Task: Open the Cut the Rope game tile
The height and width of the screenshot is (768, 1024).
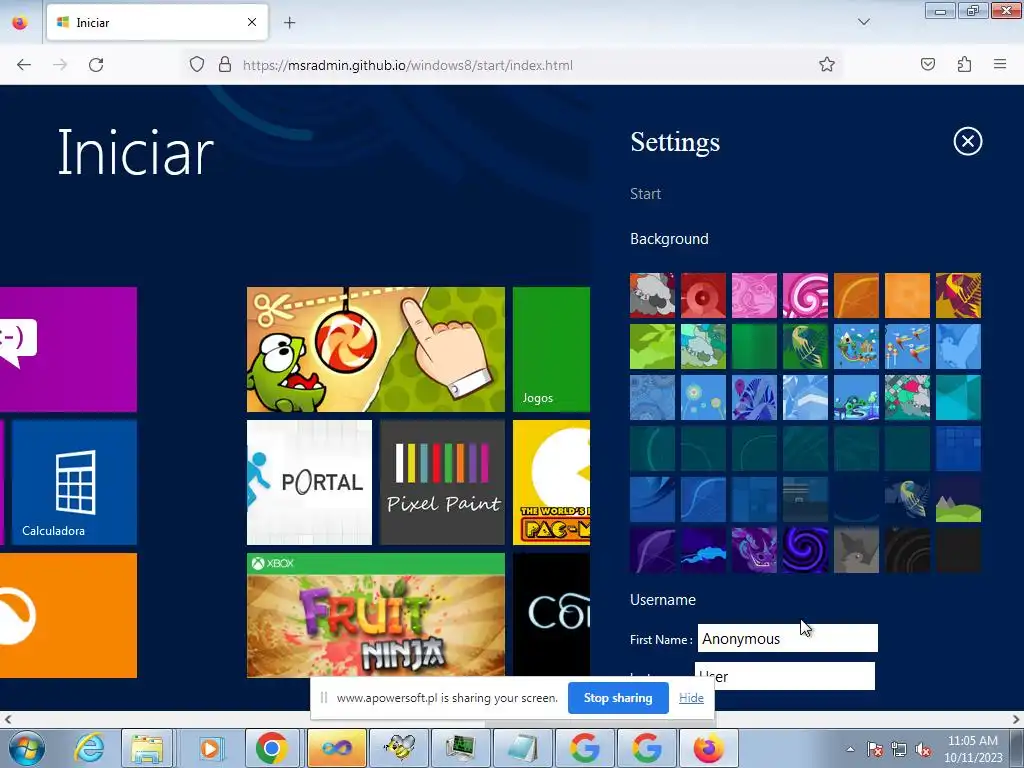Action: [x=376, y=349]
